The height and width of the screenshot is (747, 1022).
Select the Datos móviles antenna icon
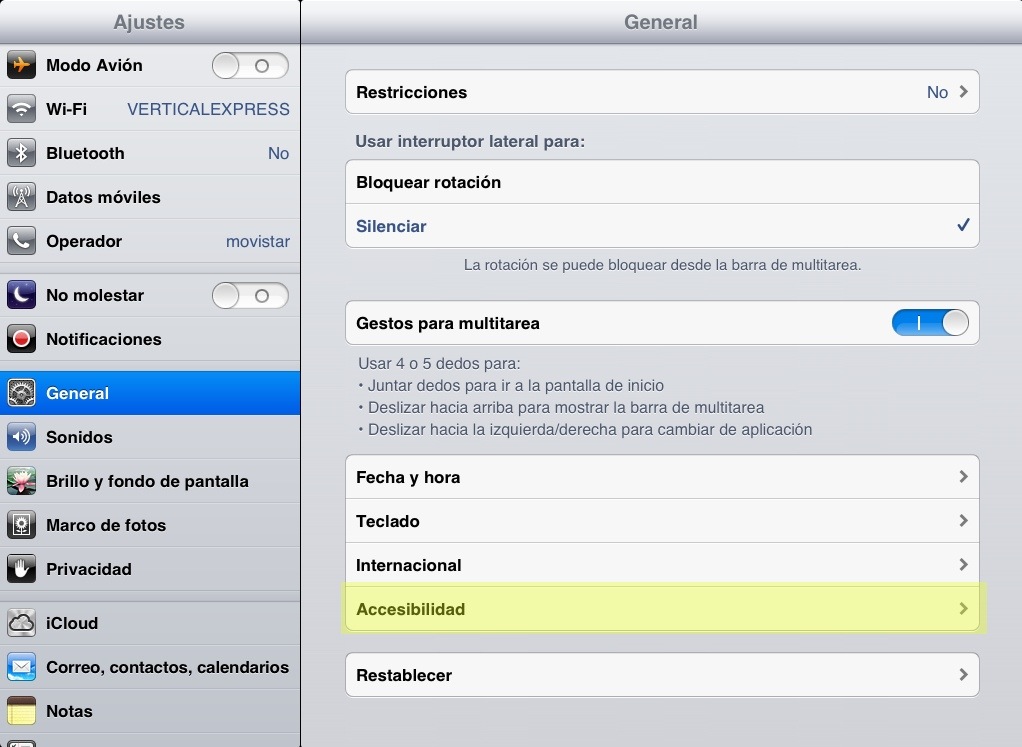[22, 197]
